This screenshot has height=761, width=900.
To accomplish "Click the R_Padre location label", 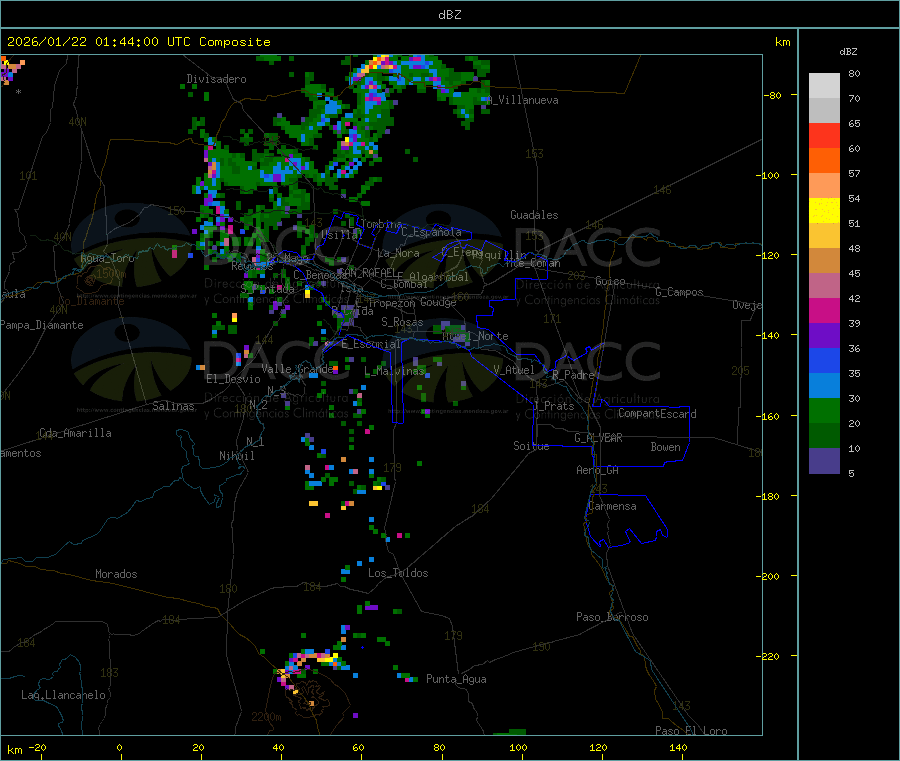I will pos(573,375).
